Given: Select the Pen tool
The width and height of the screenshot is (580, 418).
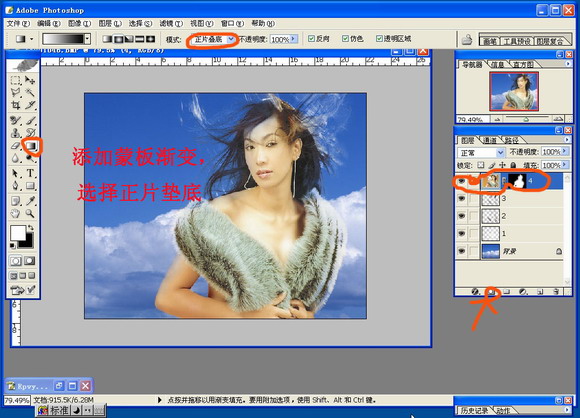Looking at the screenshot, I should click(x=16, y=186).
